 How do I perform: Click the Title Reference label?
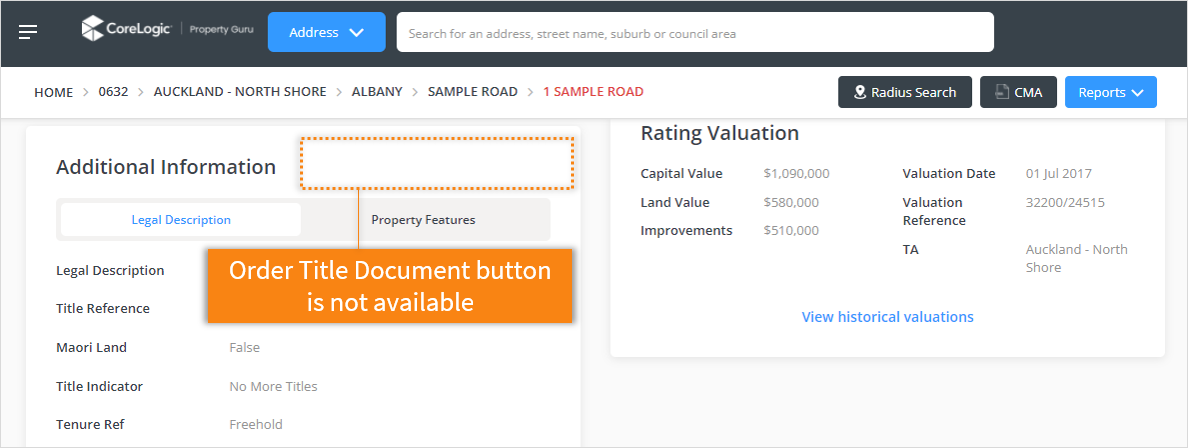103,309
